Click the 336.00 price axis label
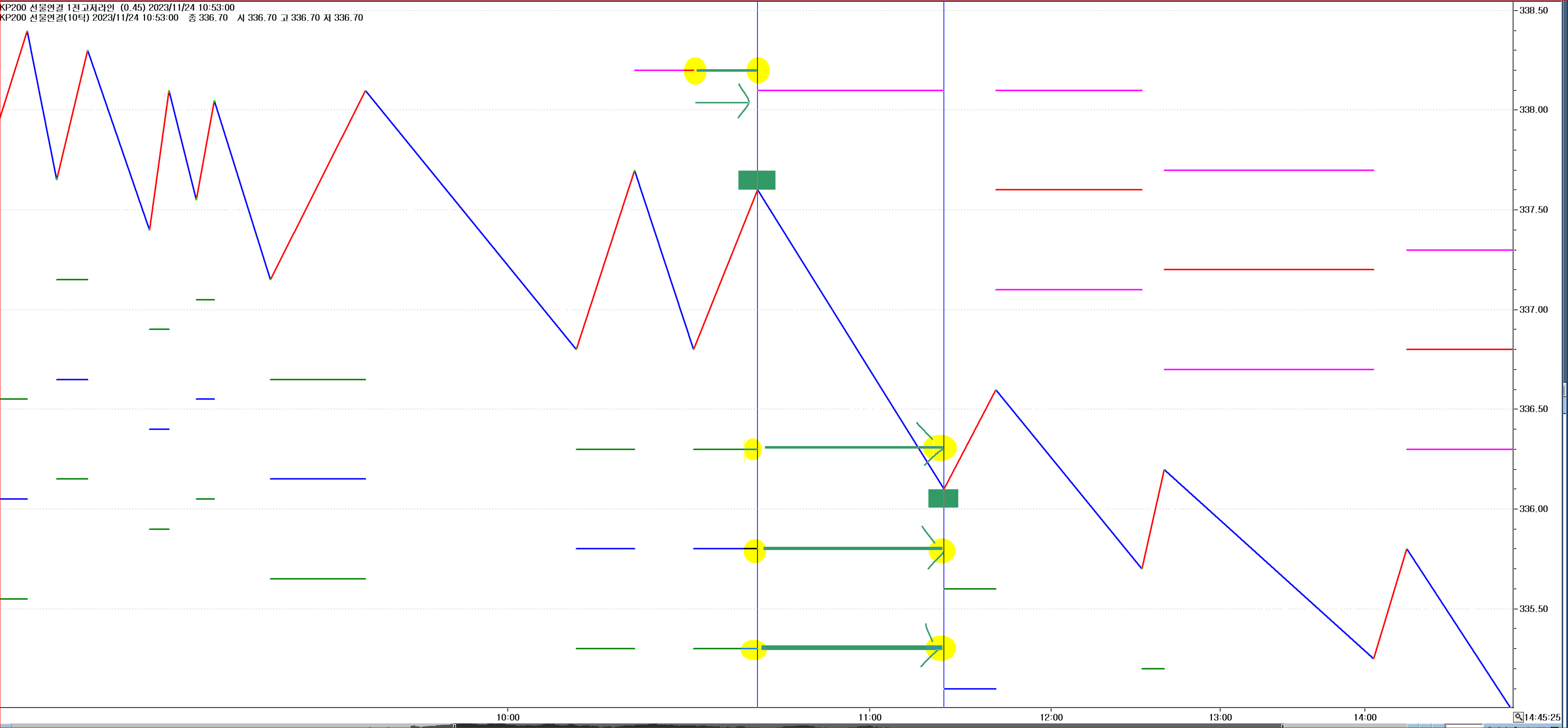Screen dimensions: 1568x728 (1533, 509)
